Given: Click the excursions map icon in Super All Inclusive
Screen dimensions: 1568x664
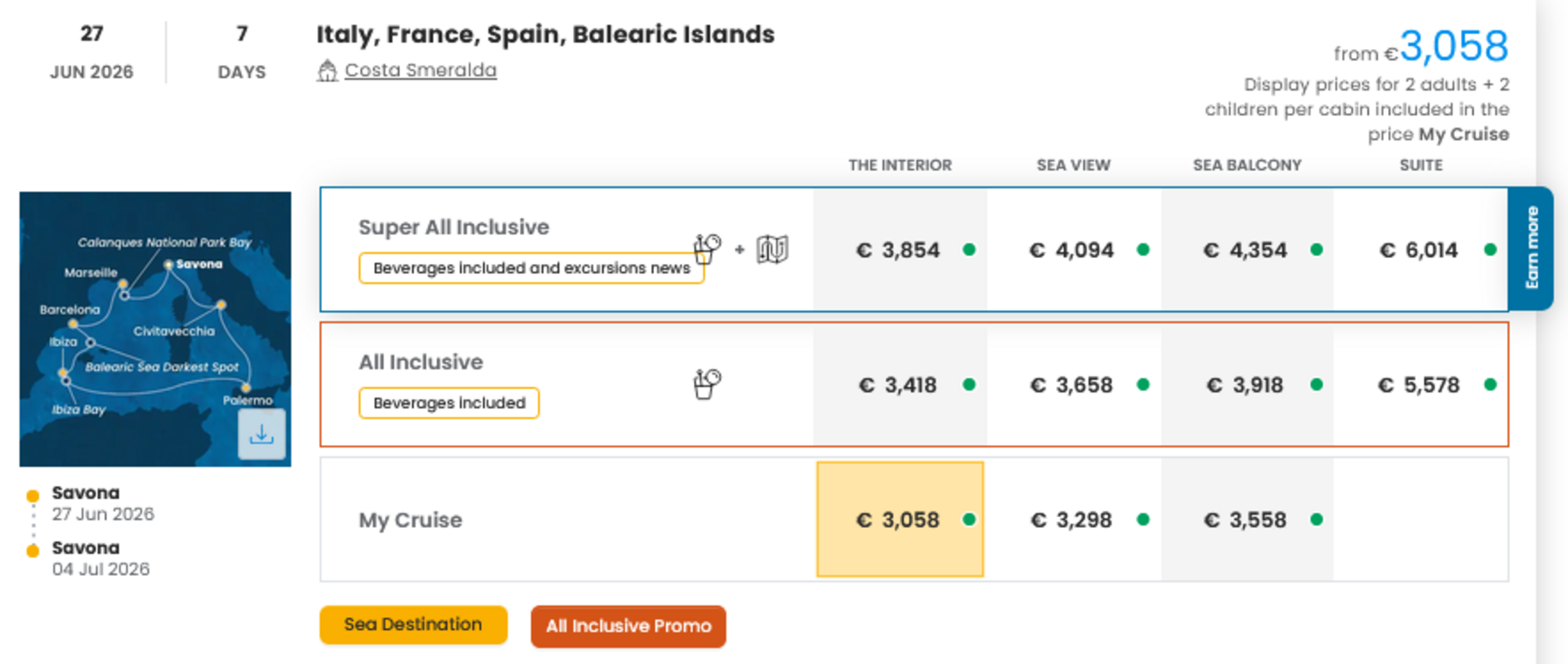Looking at the screenshot, I should click(x=772, y=249).
